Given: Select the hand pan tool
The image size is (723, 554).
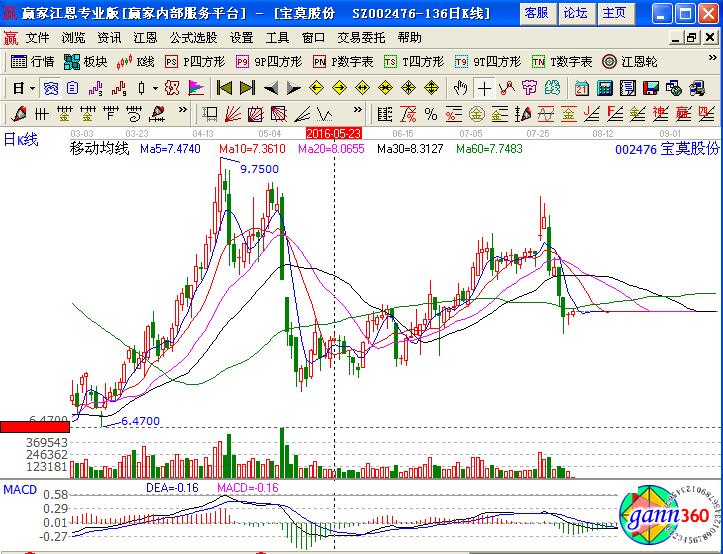Looking at the screenshot, I should coord(459,88).
